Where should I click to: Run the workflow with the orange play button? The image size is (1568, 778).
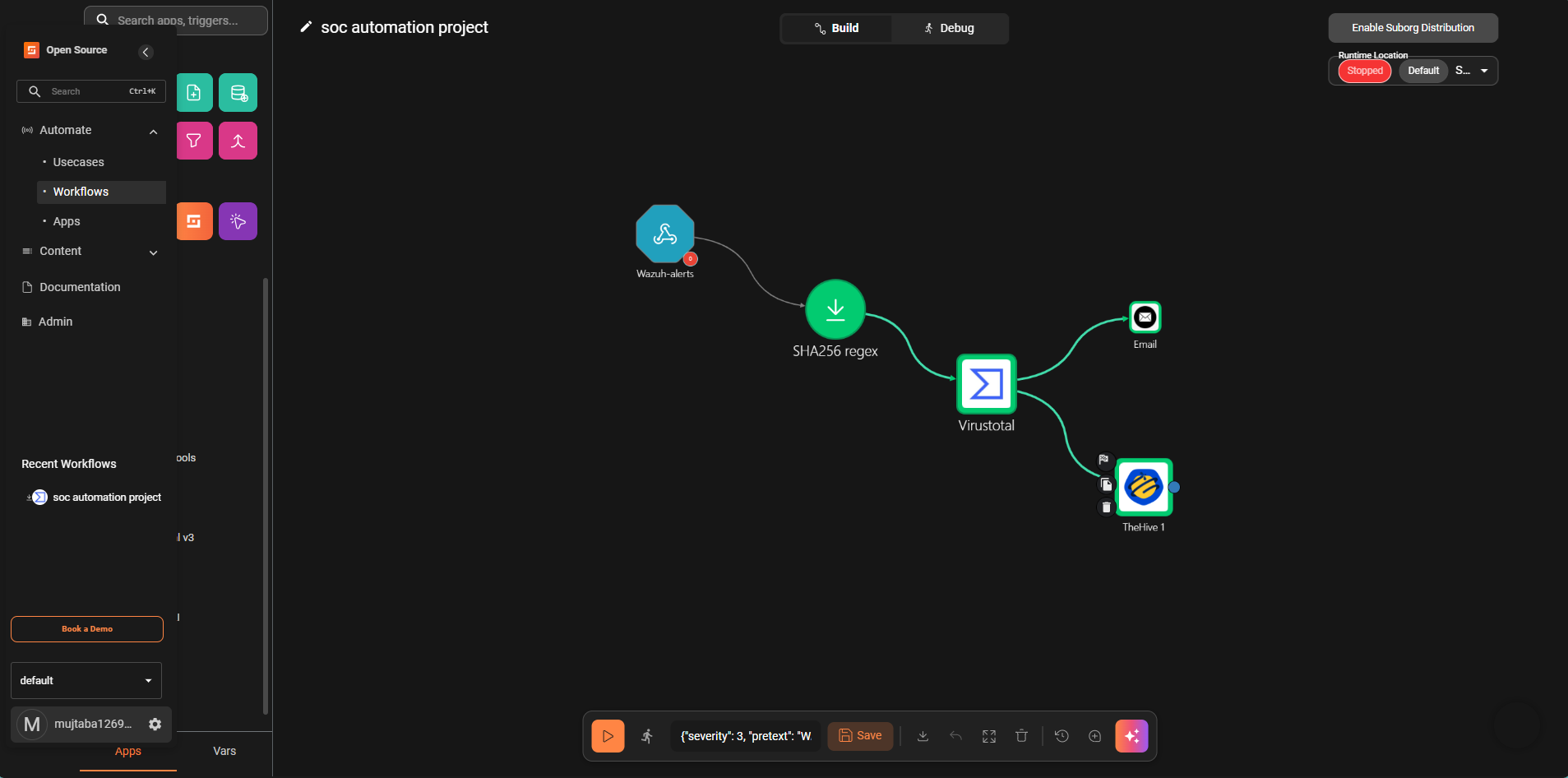pyautogui.click(x=608, y=736)
